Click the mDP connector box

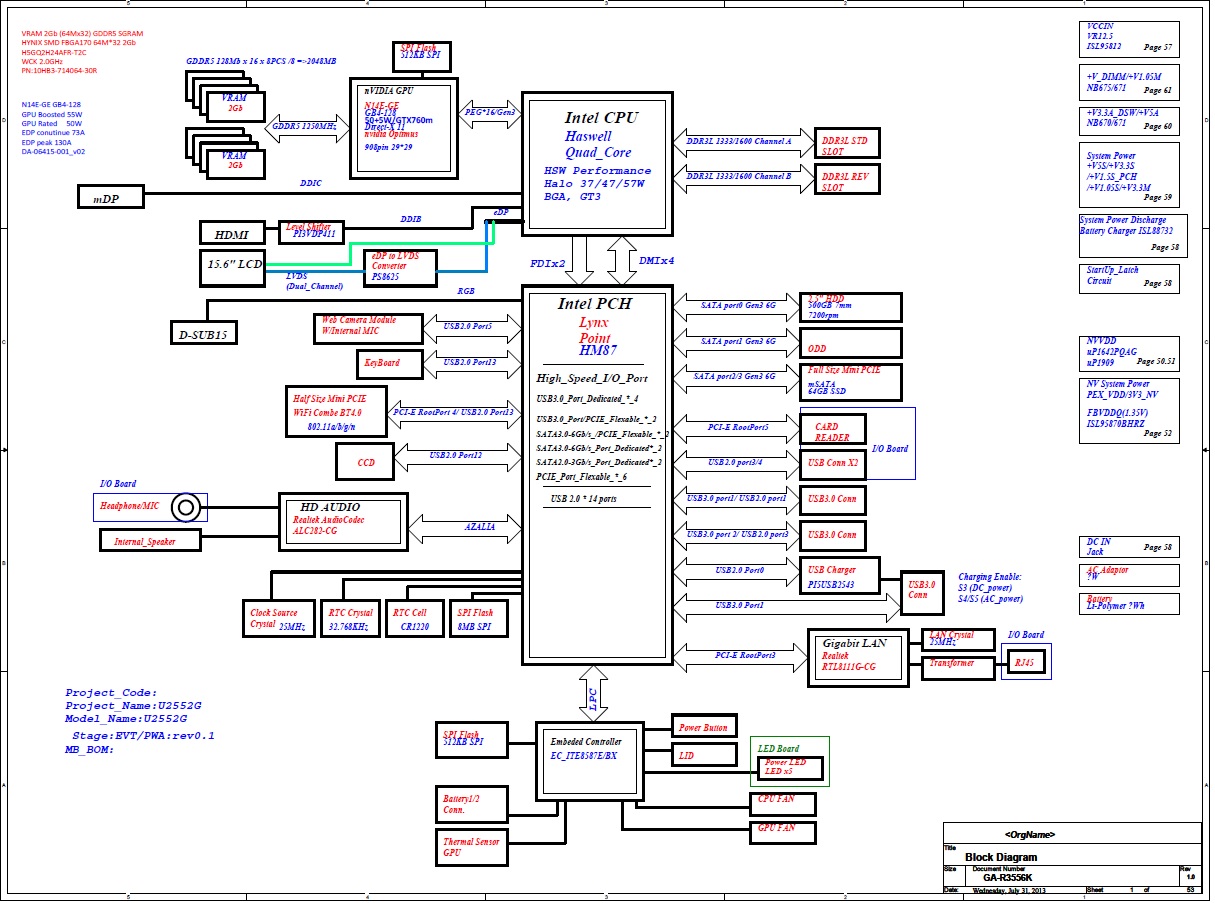click(x=111, y=197)
